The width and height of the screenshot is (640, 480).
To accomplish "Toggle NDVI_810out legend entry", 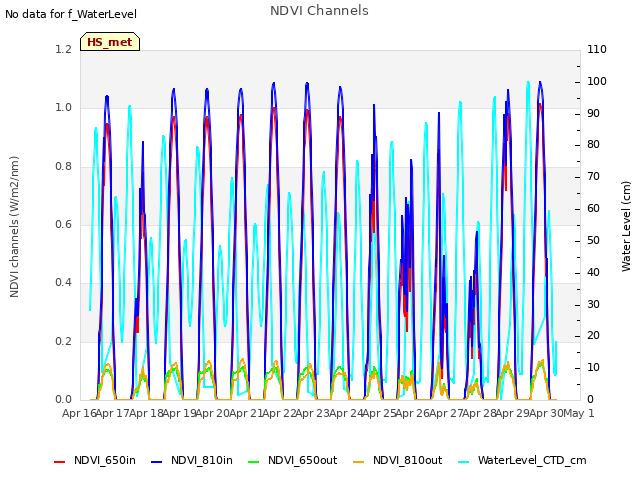I will coord(397,460).
